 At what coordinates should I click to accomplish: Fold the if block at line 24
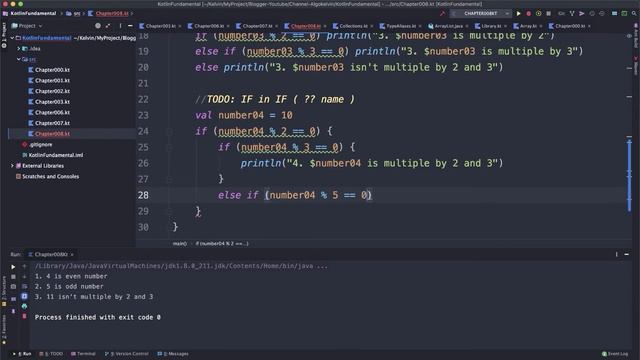169,131
